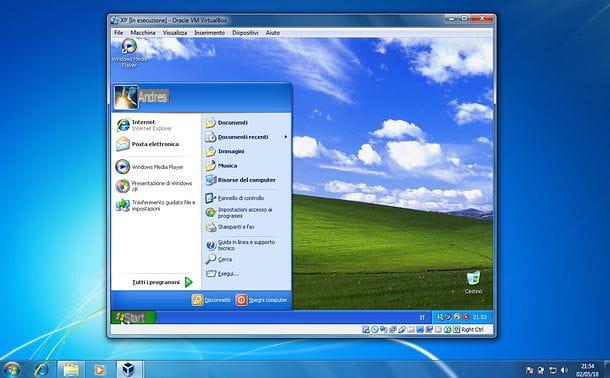This screenshot has width=610, height=378.
Task: Click Cerca in the Start menu
Action: click(x=219, y=259)
